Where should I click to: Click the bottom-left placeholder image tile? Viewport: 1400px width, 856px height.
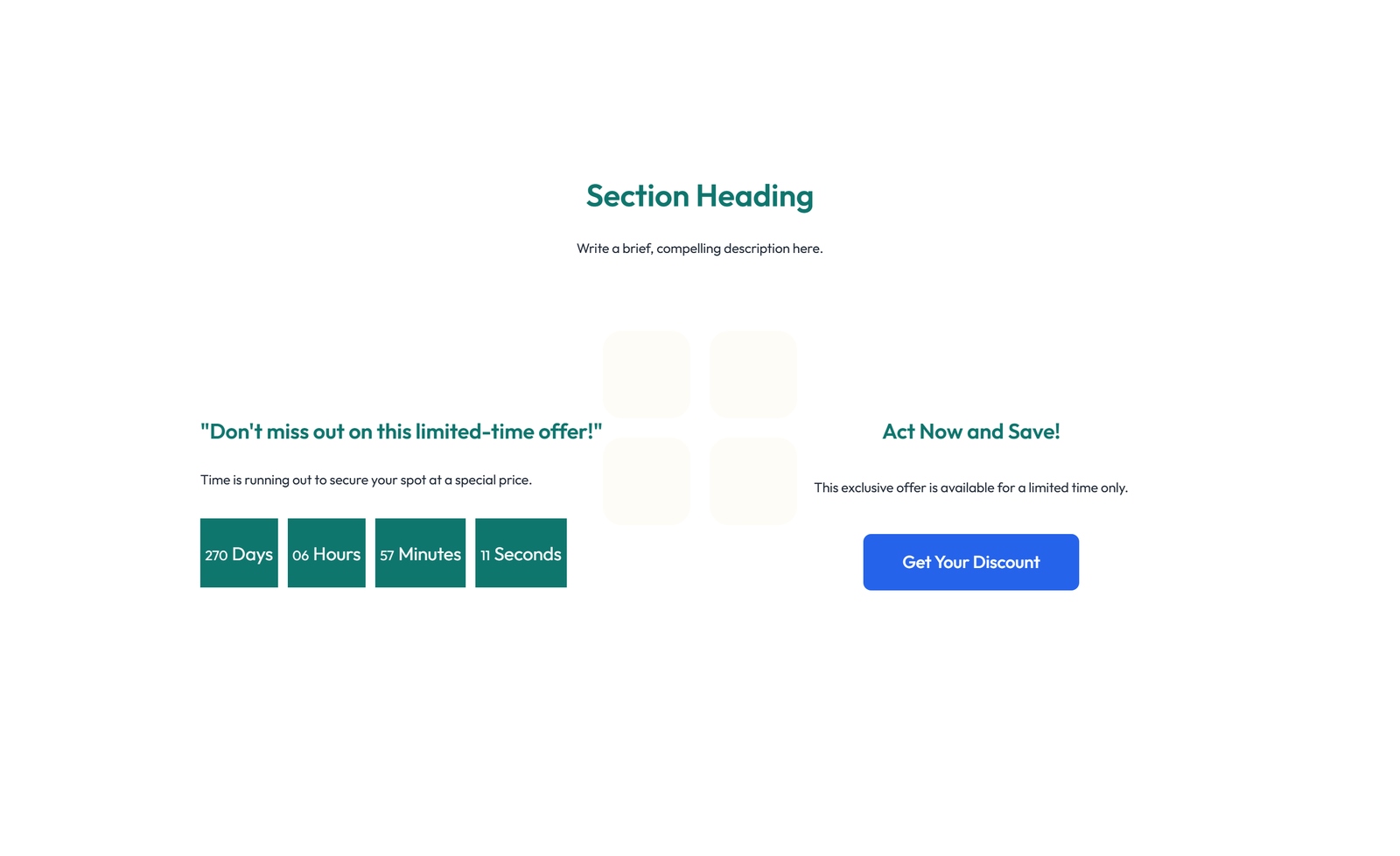(x=647, y=481)
